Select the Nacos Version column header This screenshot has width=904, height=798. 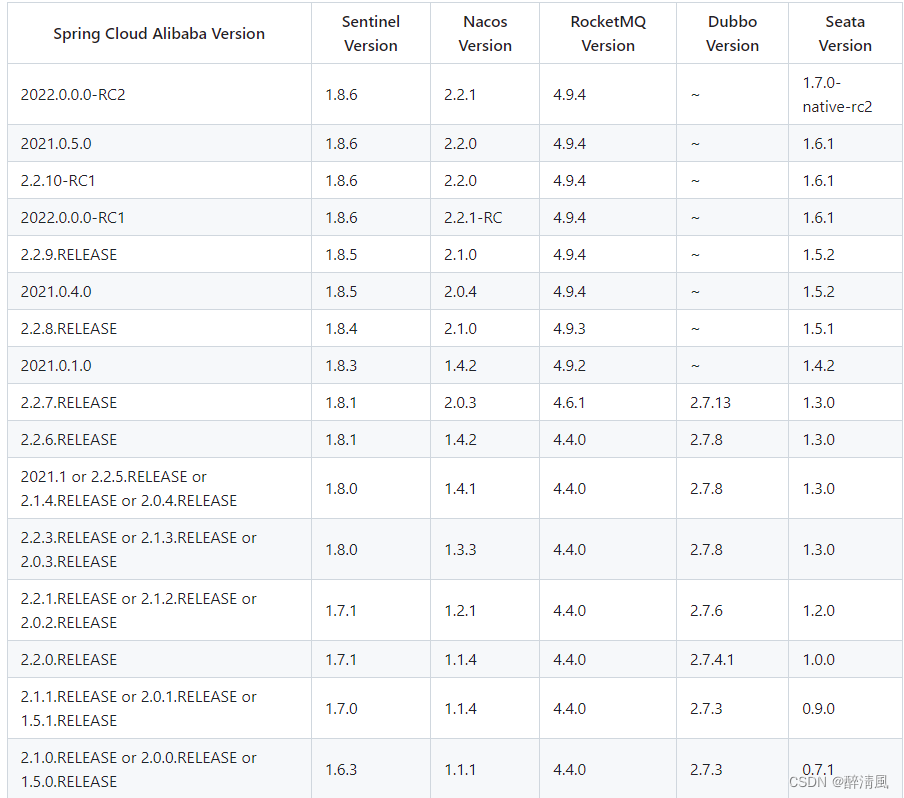485,33
